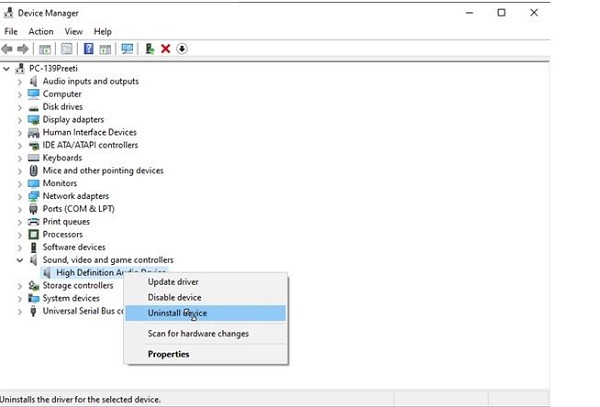Click the green update driver toolbar icon
The height and width of the screenshot is (407, 600).
(150, 49)
